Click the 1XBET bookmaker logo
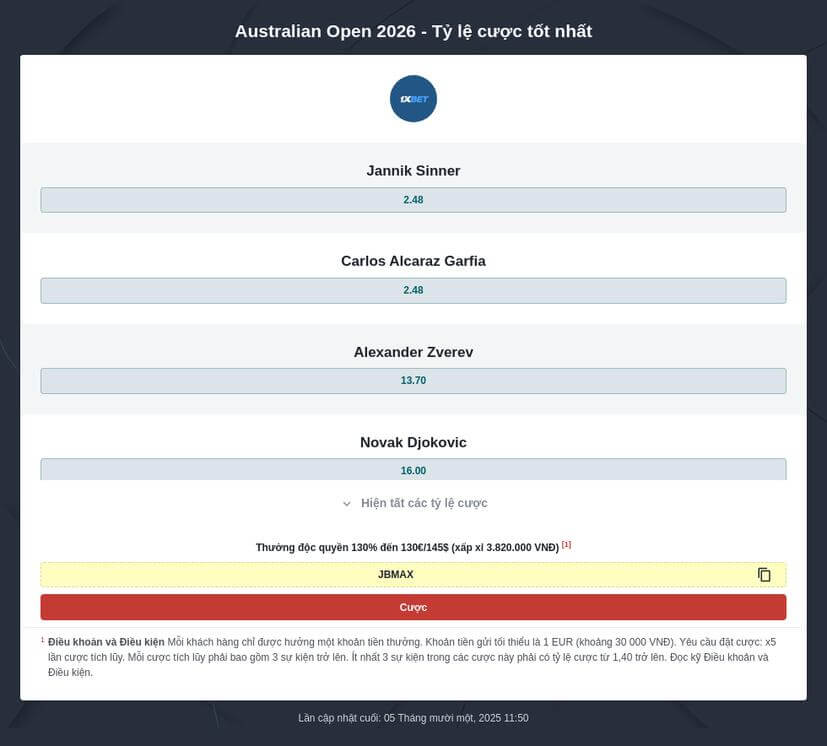 pos(412,98)
